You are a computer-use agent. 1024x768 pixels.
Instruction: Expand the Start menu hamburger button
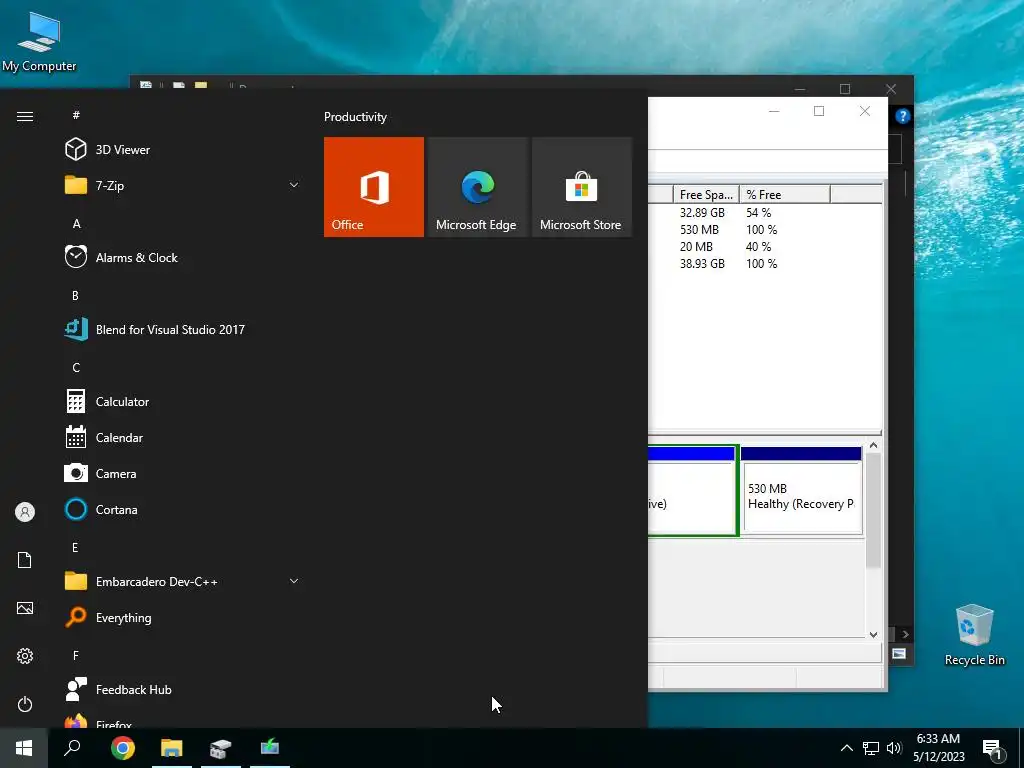tap(25, 116)
